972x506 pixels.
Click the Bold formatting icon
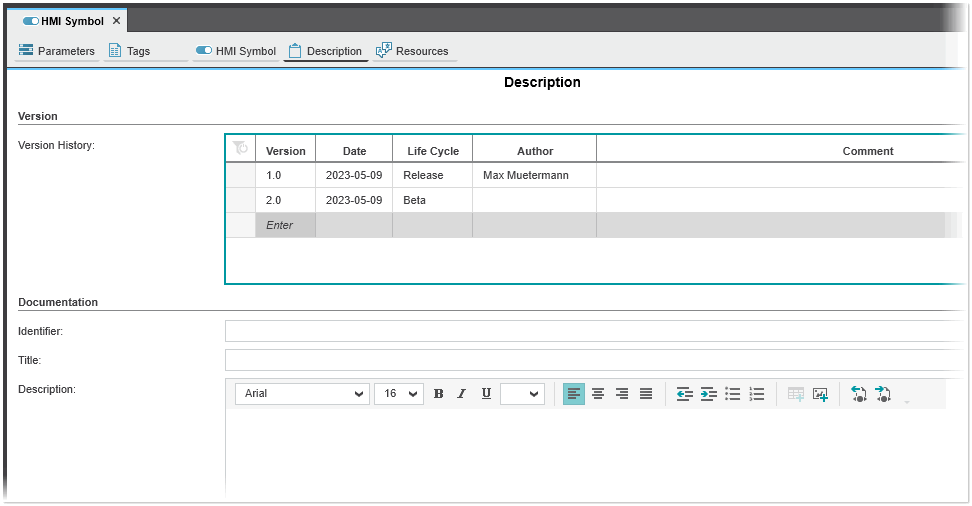(x=438, y=394)
